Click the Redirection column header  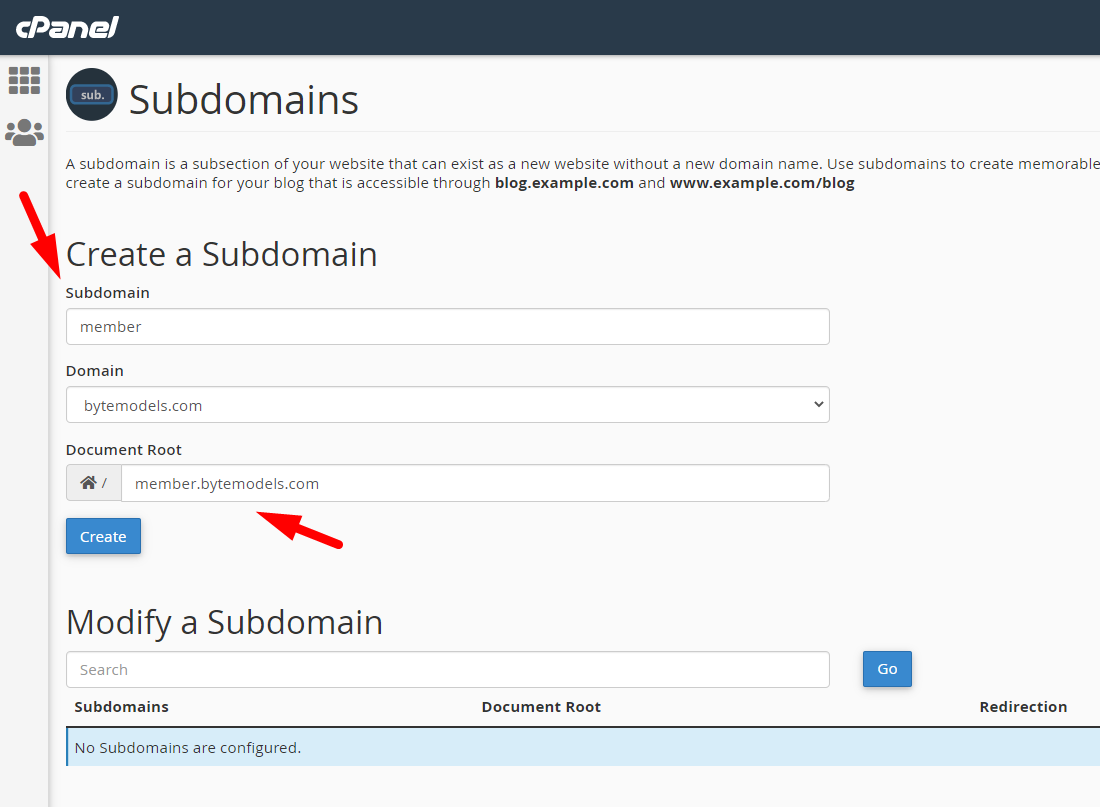pos(1023,707)
